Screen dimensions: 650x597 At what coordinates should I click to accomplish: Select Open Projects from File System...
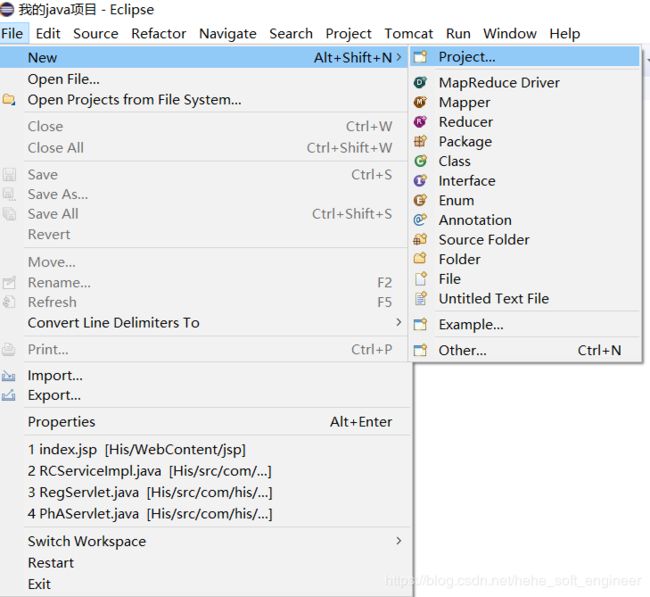pyautogui.click(x=134, y=100)
